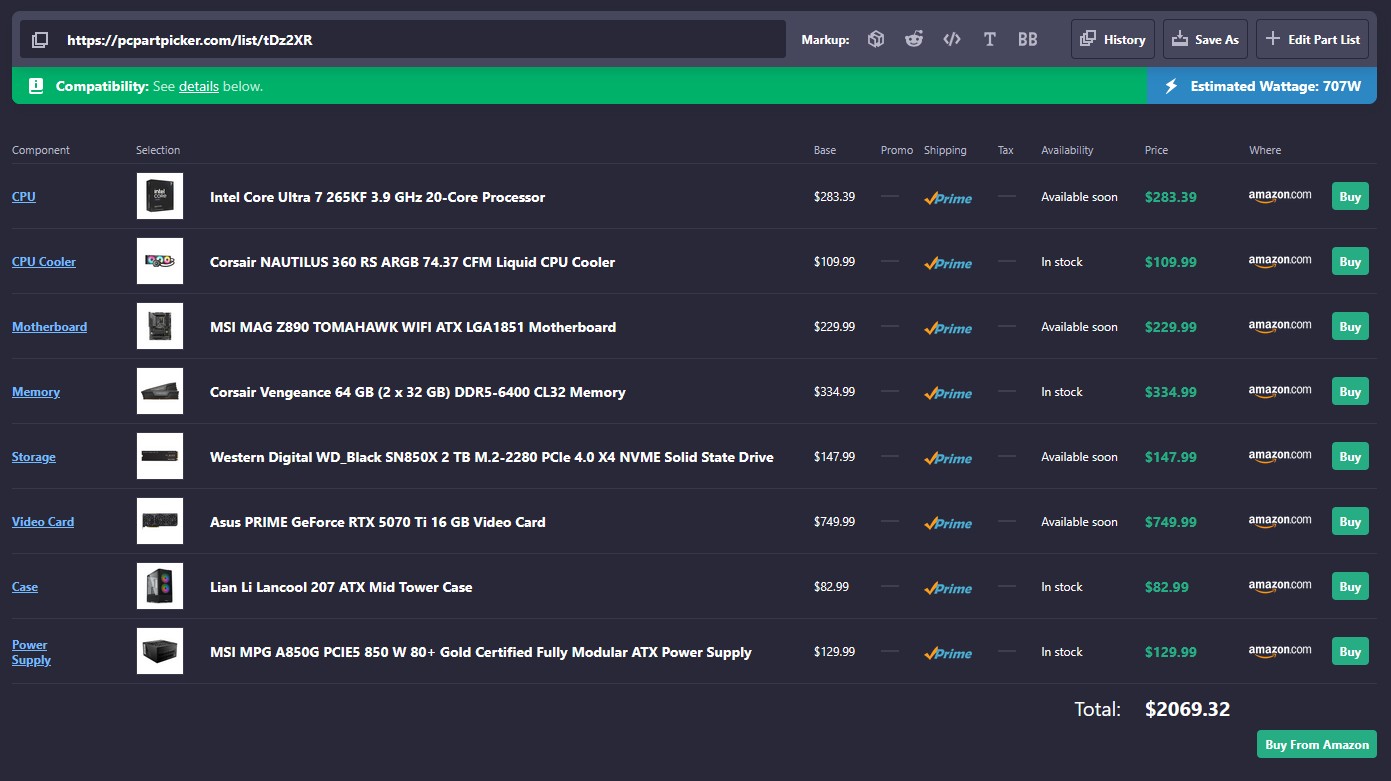The height and width of the screenshot is (781, 1391).
Task: Click the $2069.32 total amount
Action: pyautogui.click(x=1188, y=709)
